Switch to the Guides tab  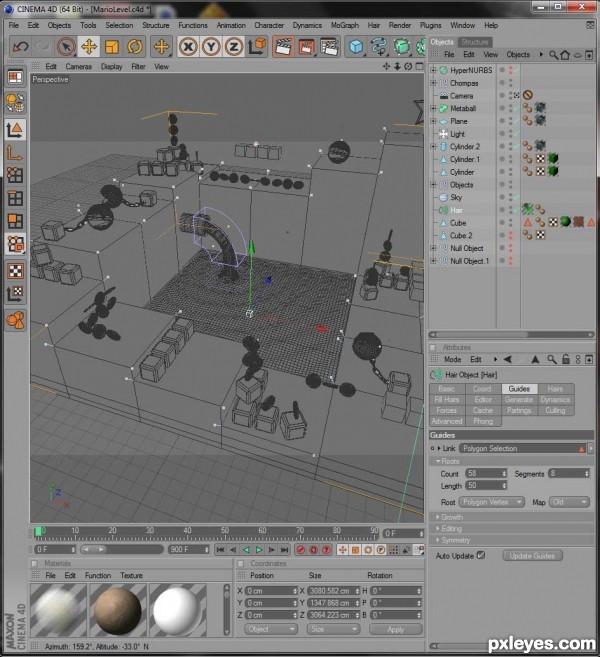point(519,389)
